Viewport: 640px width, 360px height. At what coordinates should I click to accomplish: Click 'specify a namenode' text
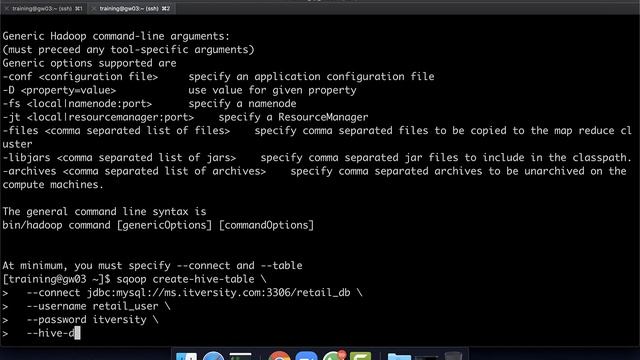click(242, 103)
